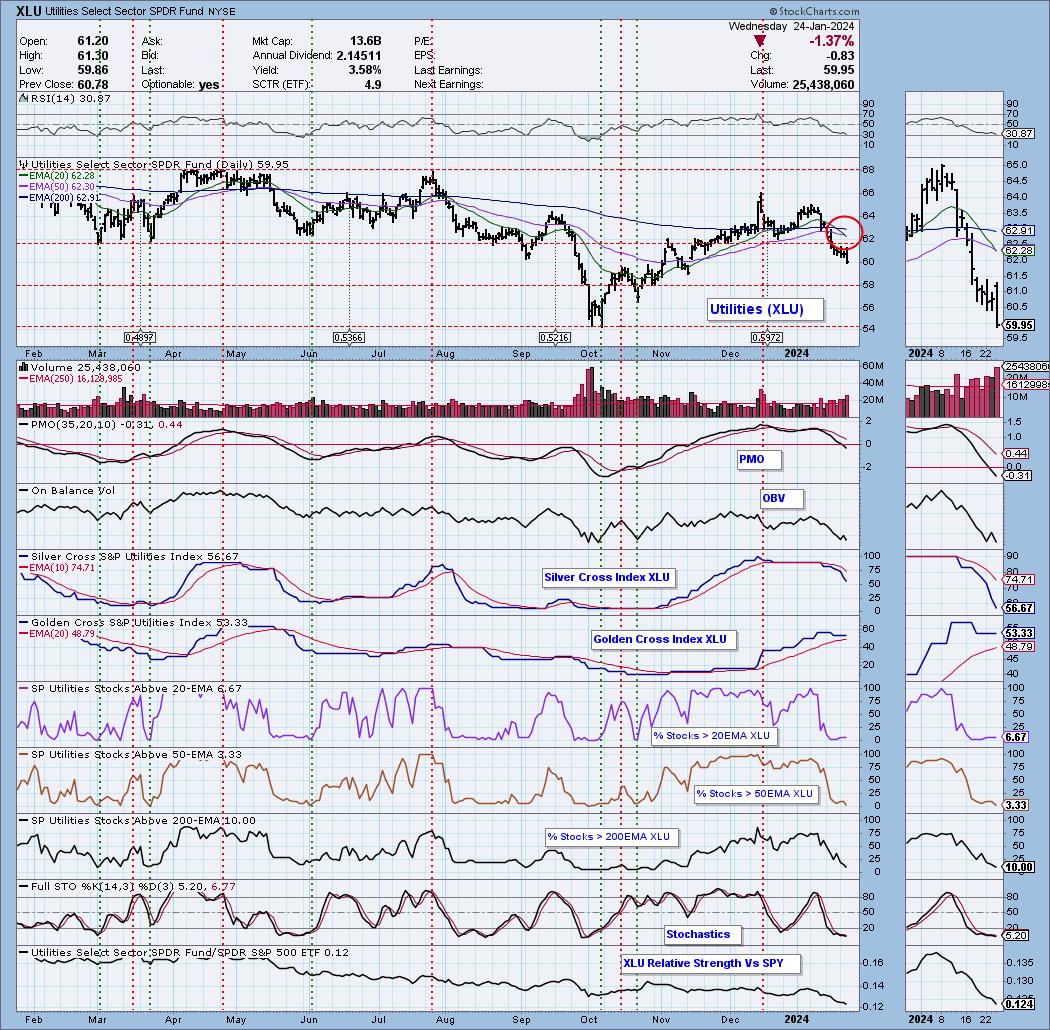Click the -1.37% percent change value

pyautogui.click(x=831, y=42)
